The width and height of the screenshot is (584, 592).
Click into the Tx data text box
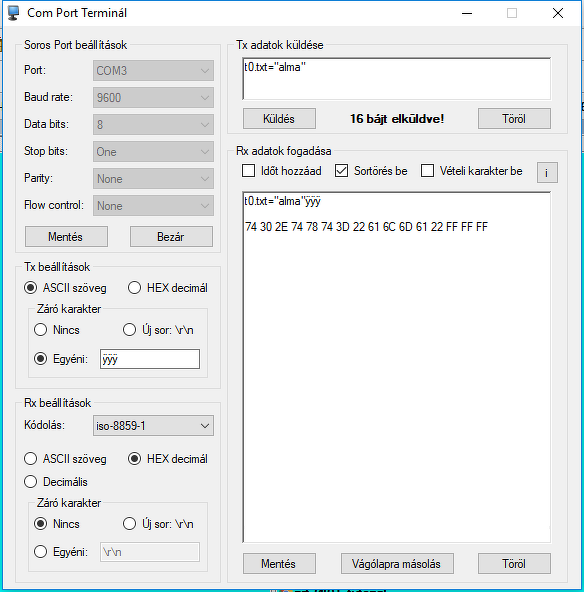tap(396, 79)
